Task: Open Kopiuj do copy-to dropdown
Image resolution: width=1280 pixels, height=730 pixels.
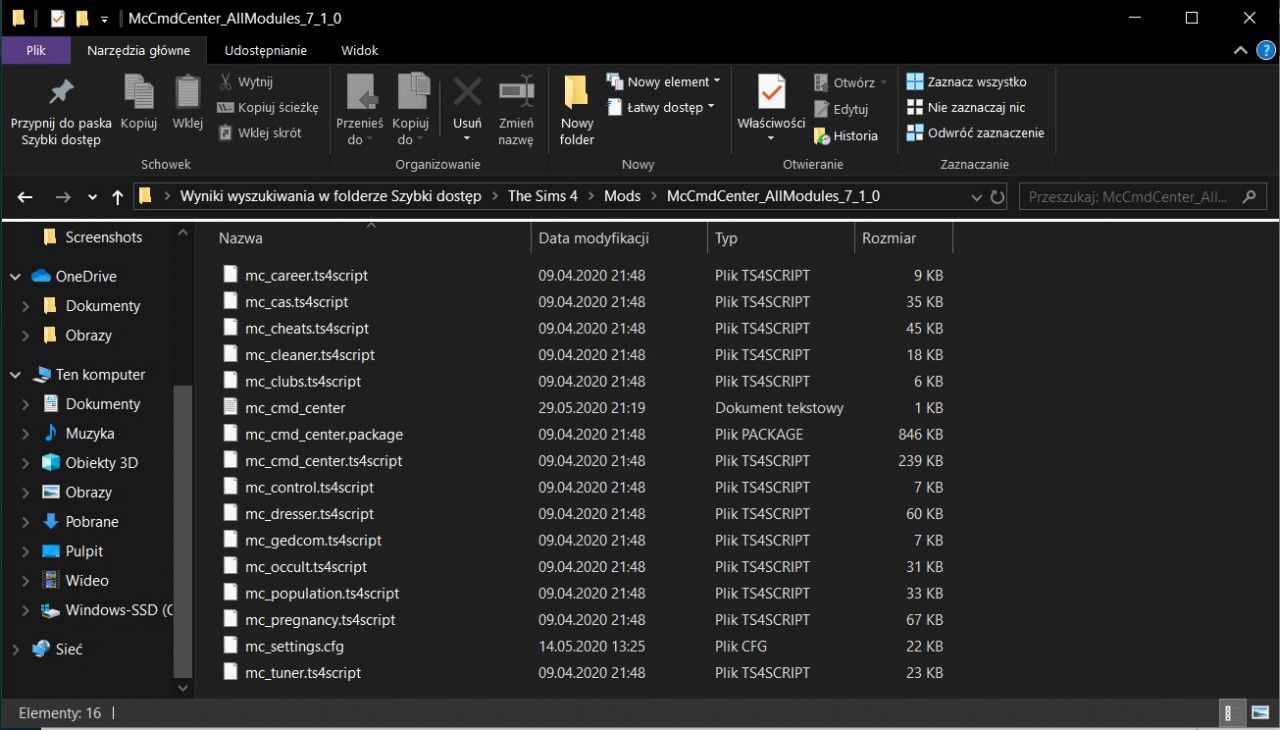Action: [410, 110]
